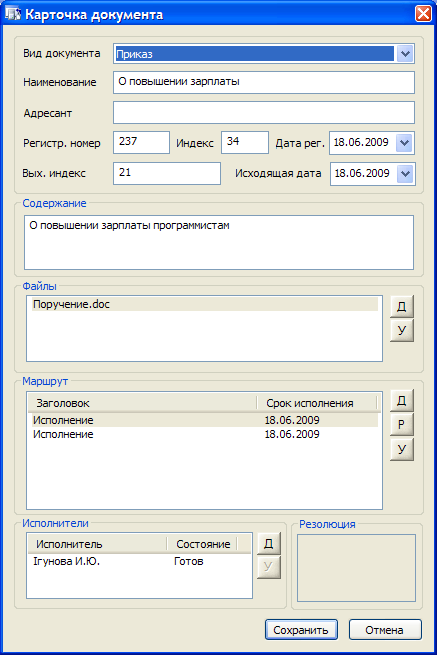Viewport: 437px width, 655px height.
Task: Click the Индекс field containing 34
Action: [245, 142]
